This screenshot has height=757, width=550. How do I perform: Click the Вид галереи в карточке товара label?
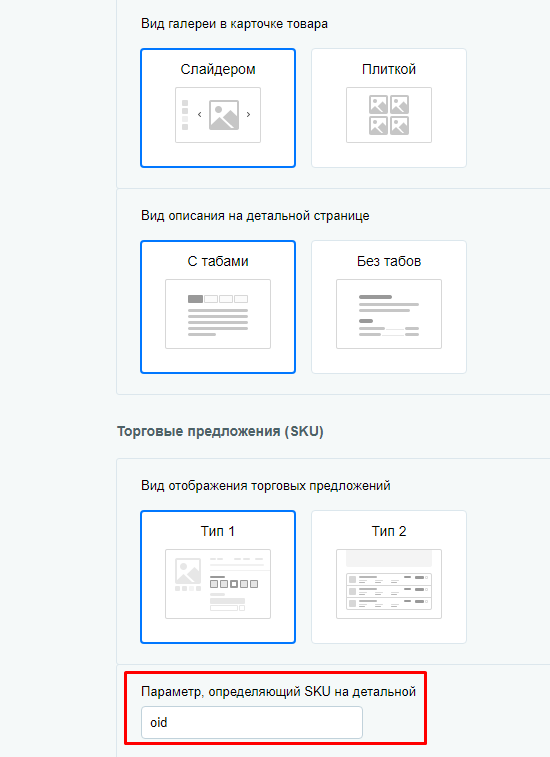click(234, 24)
